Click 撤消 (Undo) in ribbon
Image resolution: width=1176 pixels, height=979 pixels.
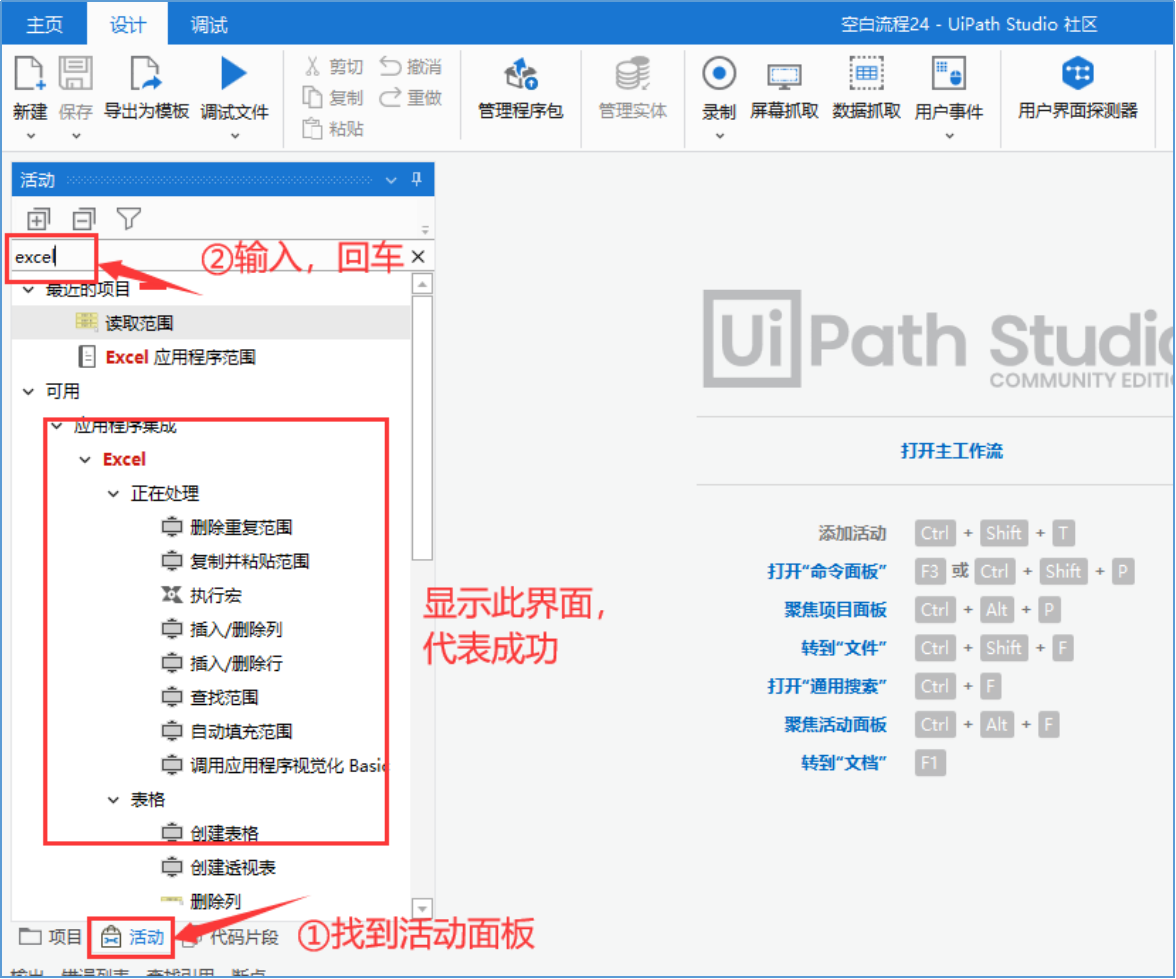tap(410, 67)
